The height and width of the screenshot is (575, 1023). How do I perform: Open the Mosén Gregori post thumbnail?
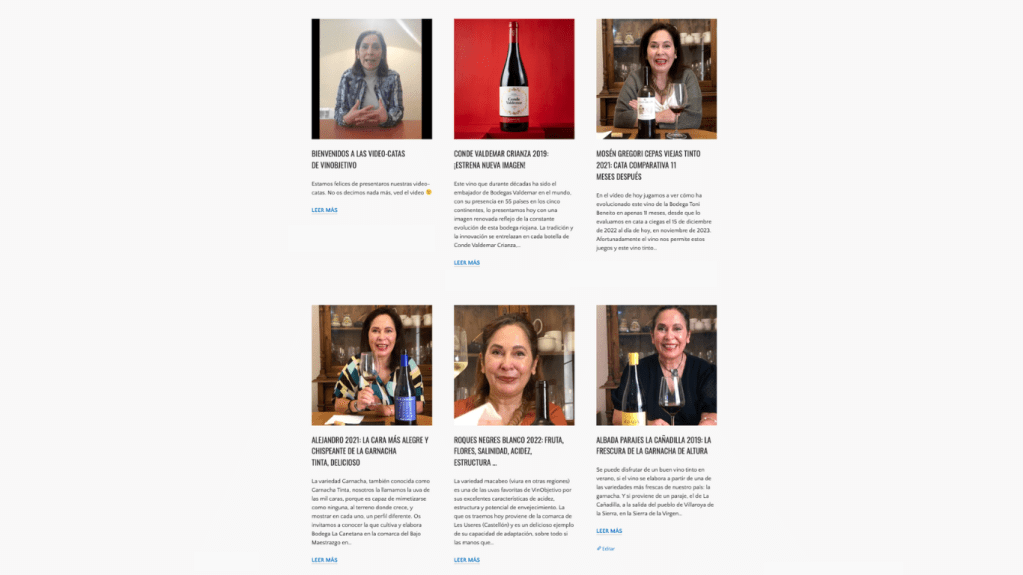click(656, 79)
